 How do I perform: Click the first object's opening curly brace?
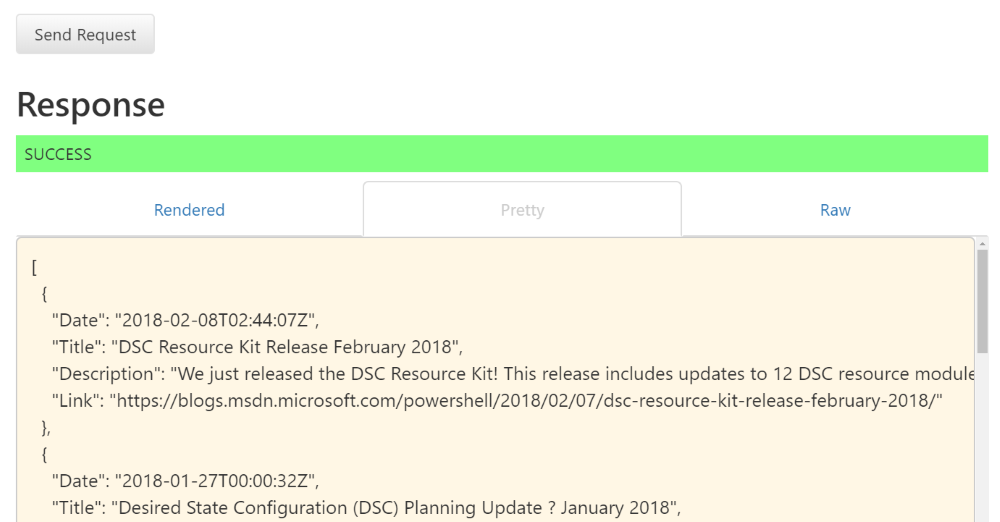[x=44, y=295]
